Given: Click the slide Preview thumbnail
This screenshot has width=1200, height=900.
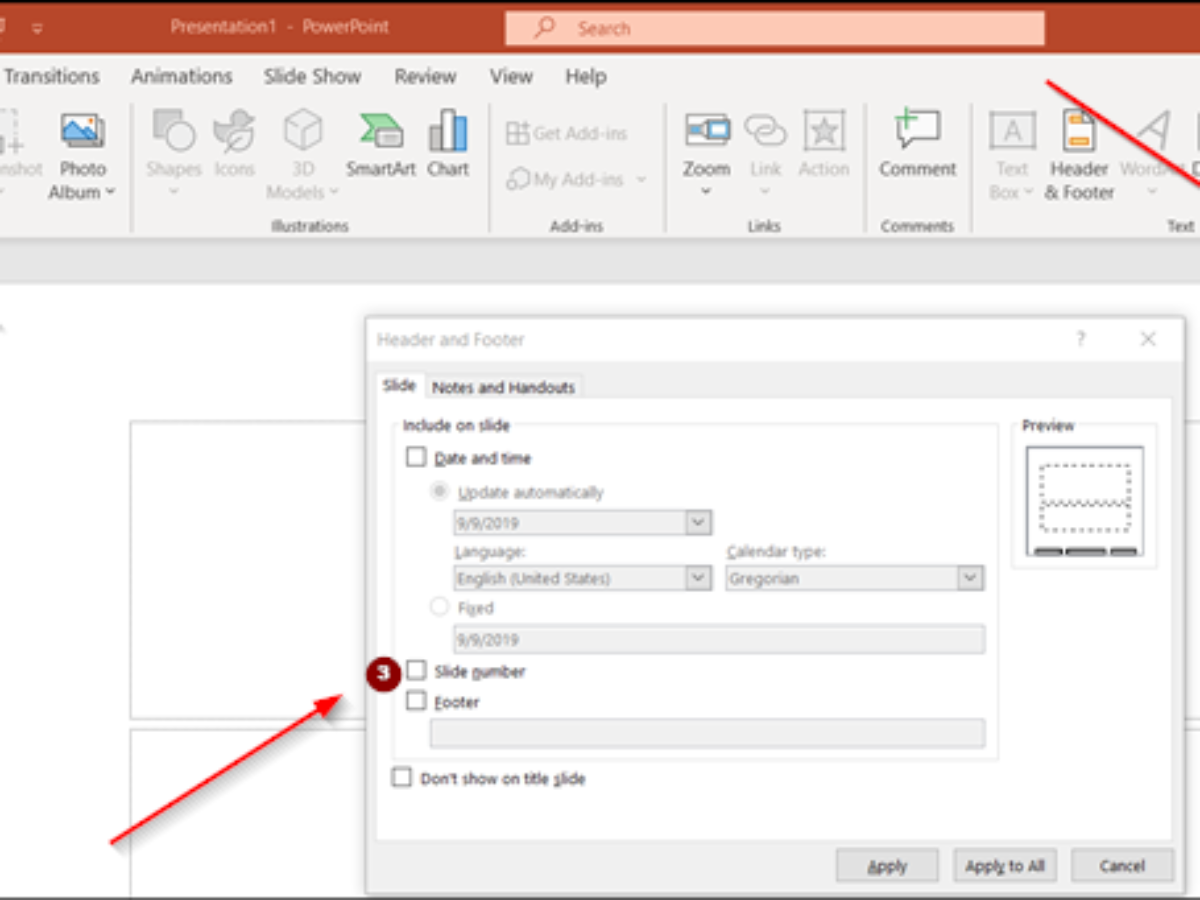Looking at the screenshot, I should pyautogui.click(x=1084, y=501).
